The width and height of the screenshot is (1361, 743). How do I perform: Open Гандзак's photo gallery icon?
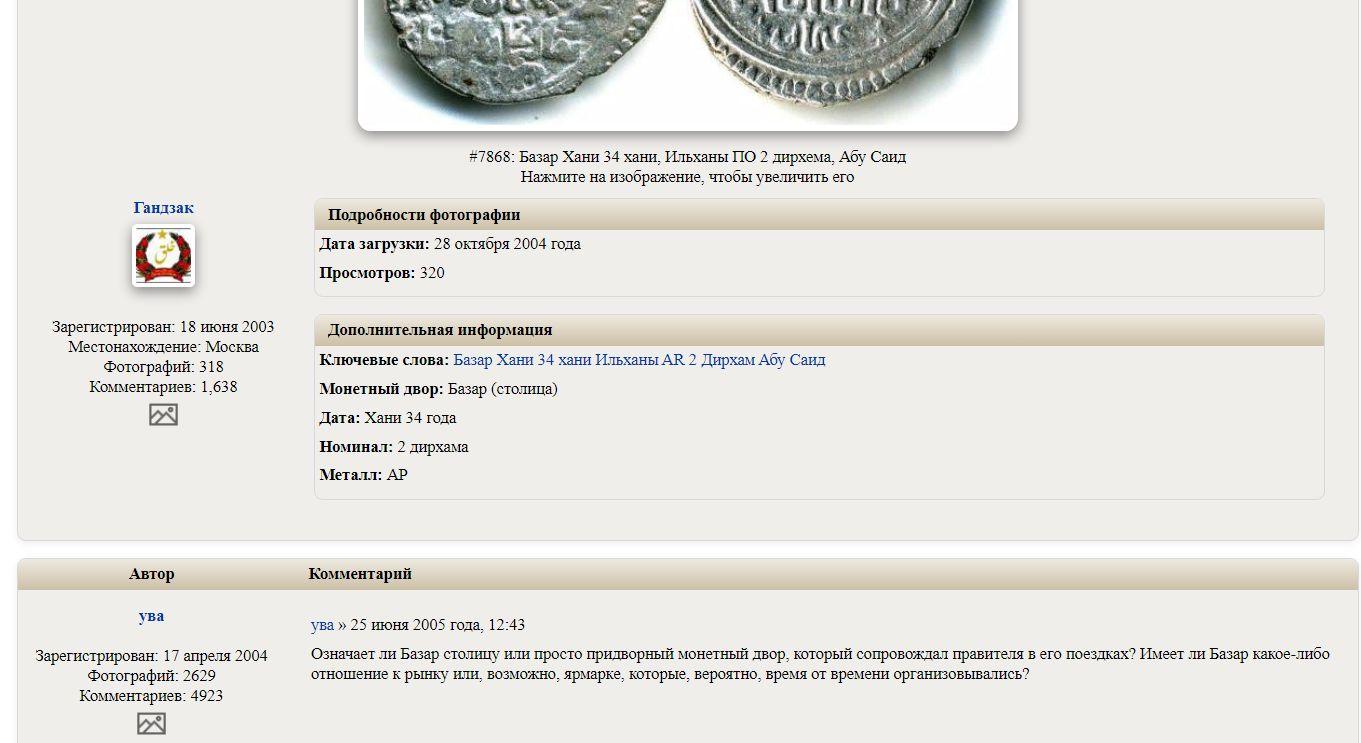click(x=163, y=414)
